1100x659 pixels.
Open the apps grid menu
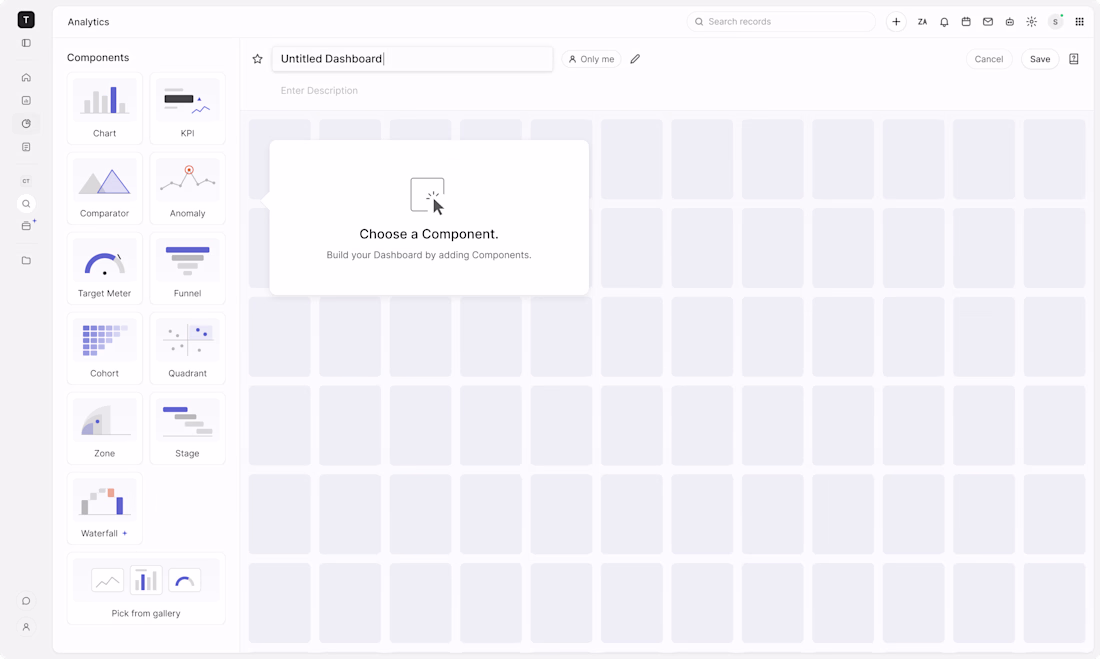click(x=1079, y=22)
